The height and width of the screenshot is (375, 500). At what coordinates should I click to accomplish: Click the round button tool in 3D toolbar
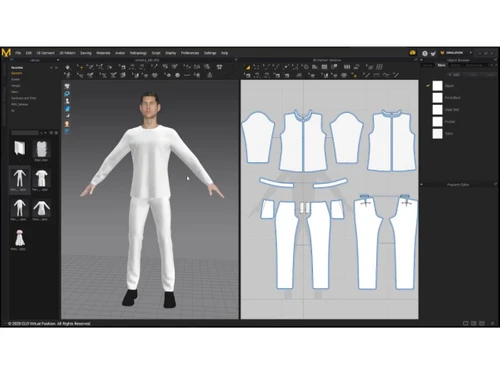177,75
